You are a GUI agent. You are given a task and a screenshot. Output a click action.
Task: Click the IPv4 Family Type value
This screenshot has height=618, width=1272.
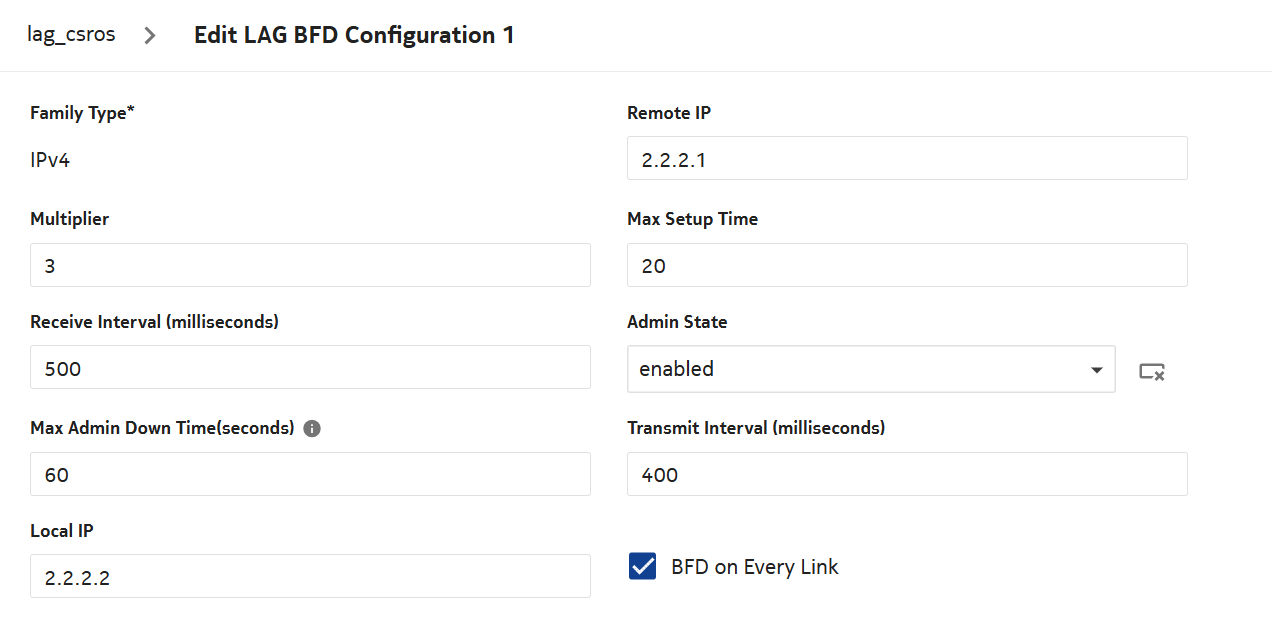50,159
